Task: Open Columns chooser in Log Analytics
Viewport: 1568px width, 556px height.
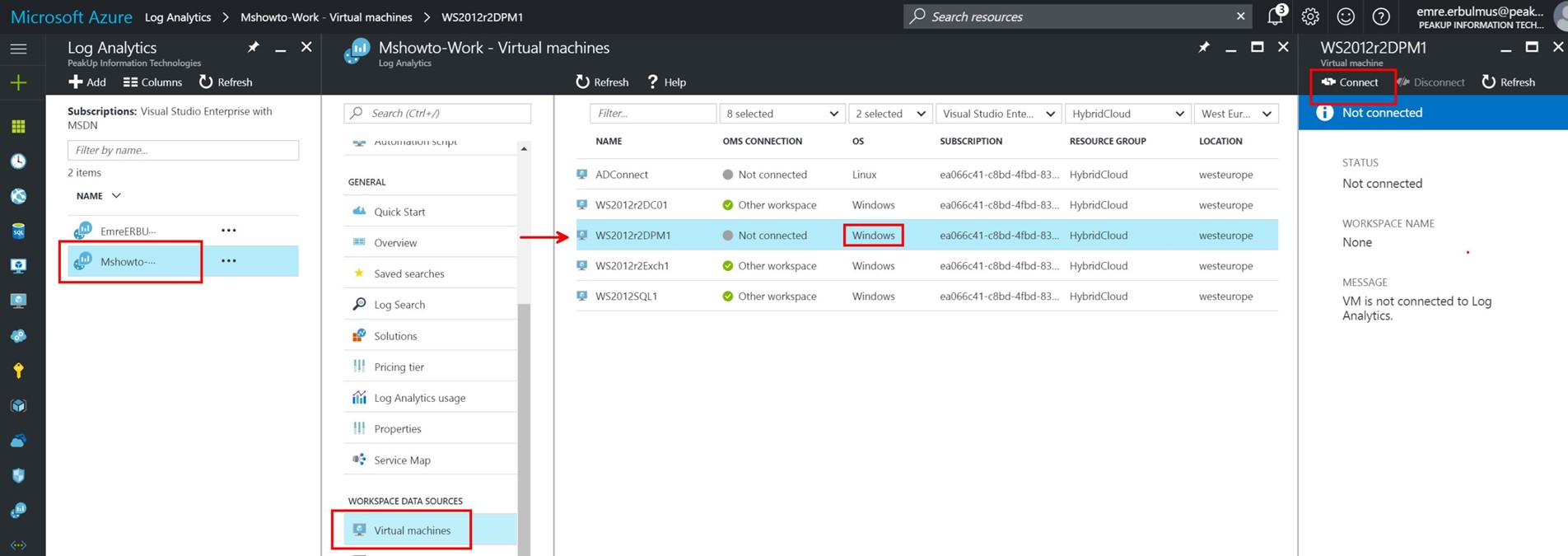Action: pos(152,82)
